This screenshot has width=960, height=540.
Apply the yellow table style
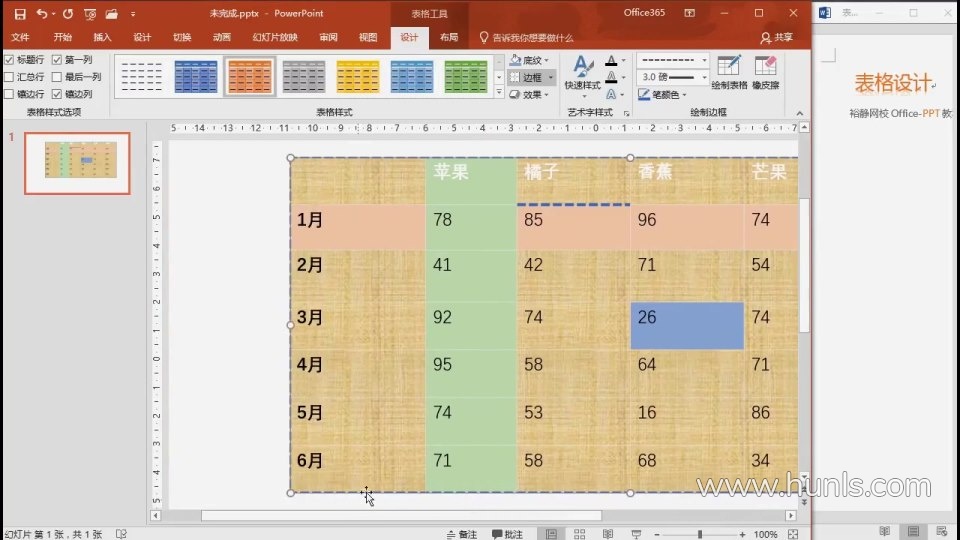click(358, 77)
